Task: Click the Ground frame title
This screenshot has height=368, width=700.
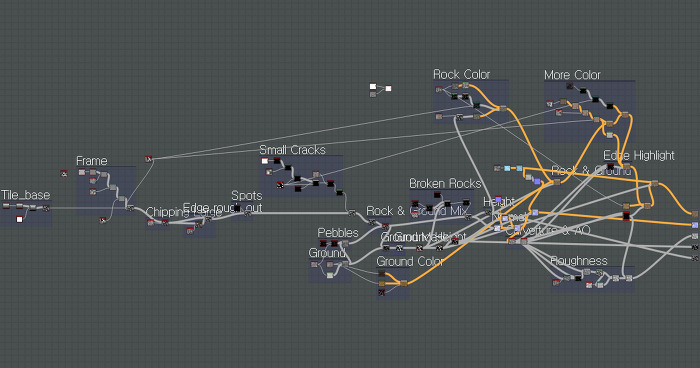Action: tap(327, 253)
